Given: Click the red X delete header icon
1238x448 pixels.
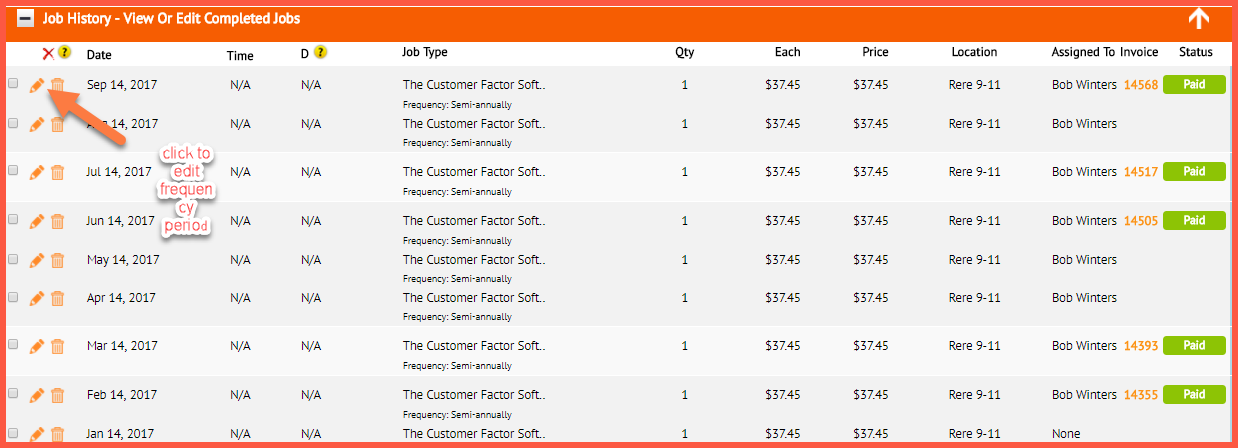Looking at the screenshot, I should (48, 53).
